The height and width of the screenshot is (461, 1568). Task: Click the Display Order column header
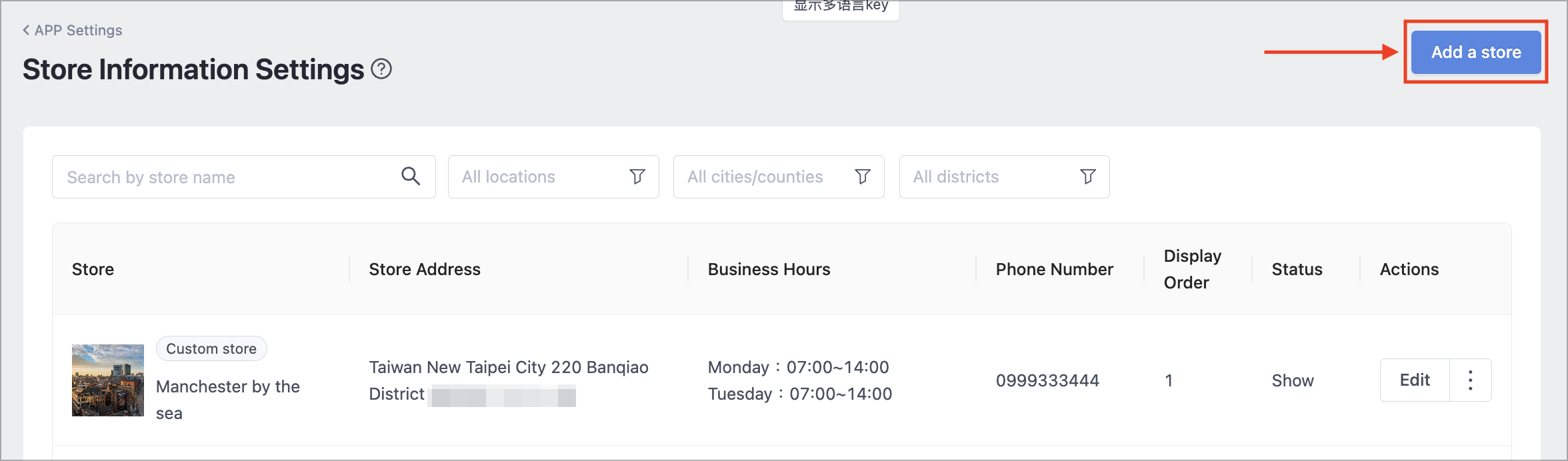[x=1193, y=269]
